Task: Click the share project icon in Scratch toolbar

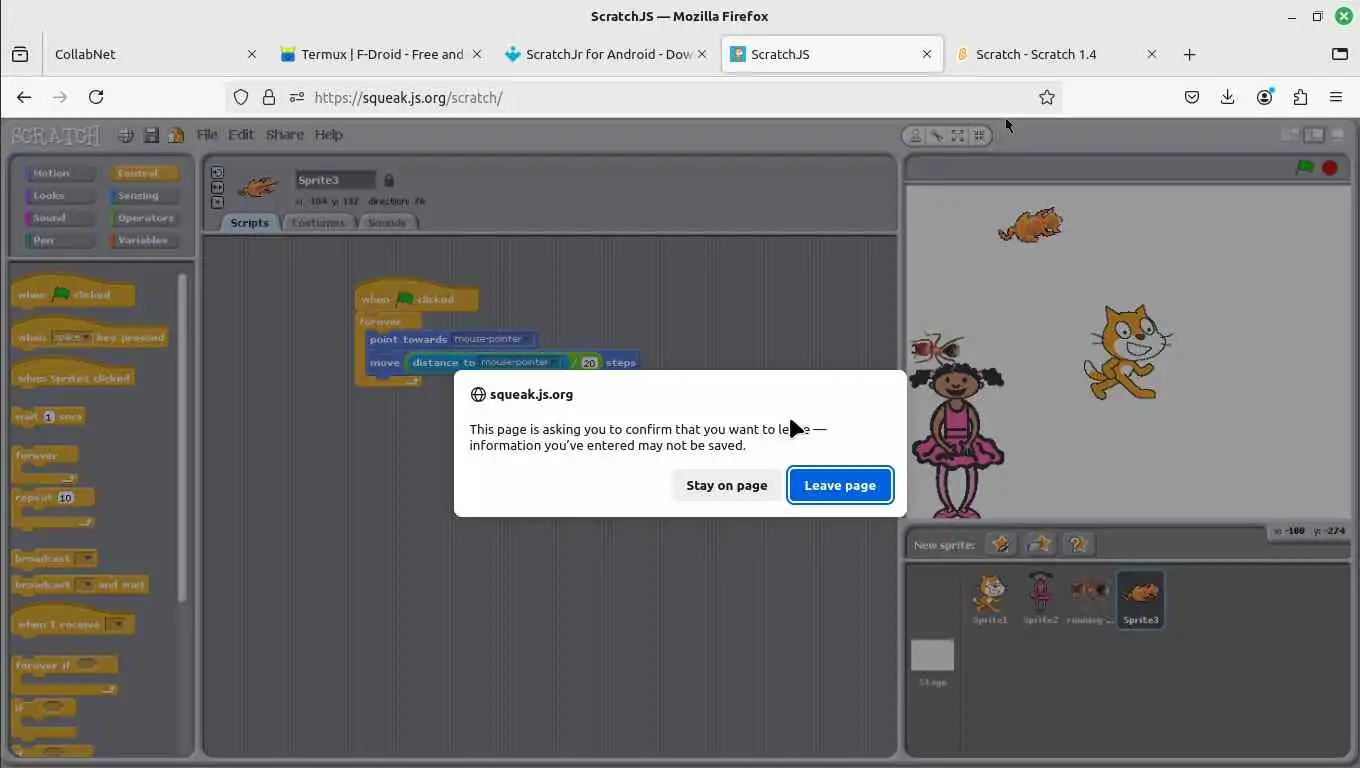Action: pyautogui.click(x=176, y=135)
